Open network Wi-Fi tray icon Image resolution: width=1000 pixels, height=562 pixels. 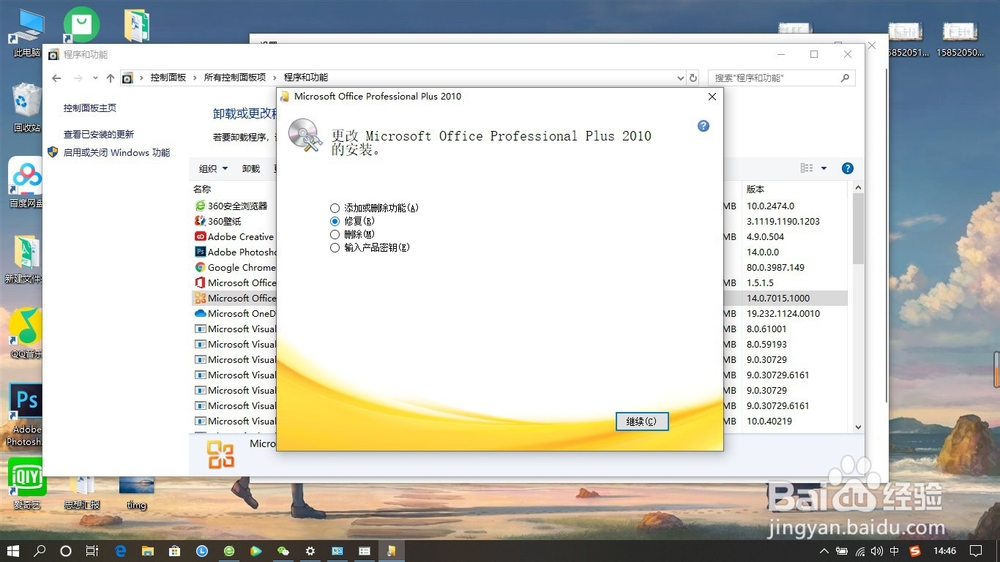pyautogui.click(x=860, y=551)
